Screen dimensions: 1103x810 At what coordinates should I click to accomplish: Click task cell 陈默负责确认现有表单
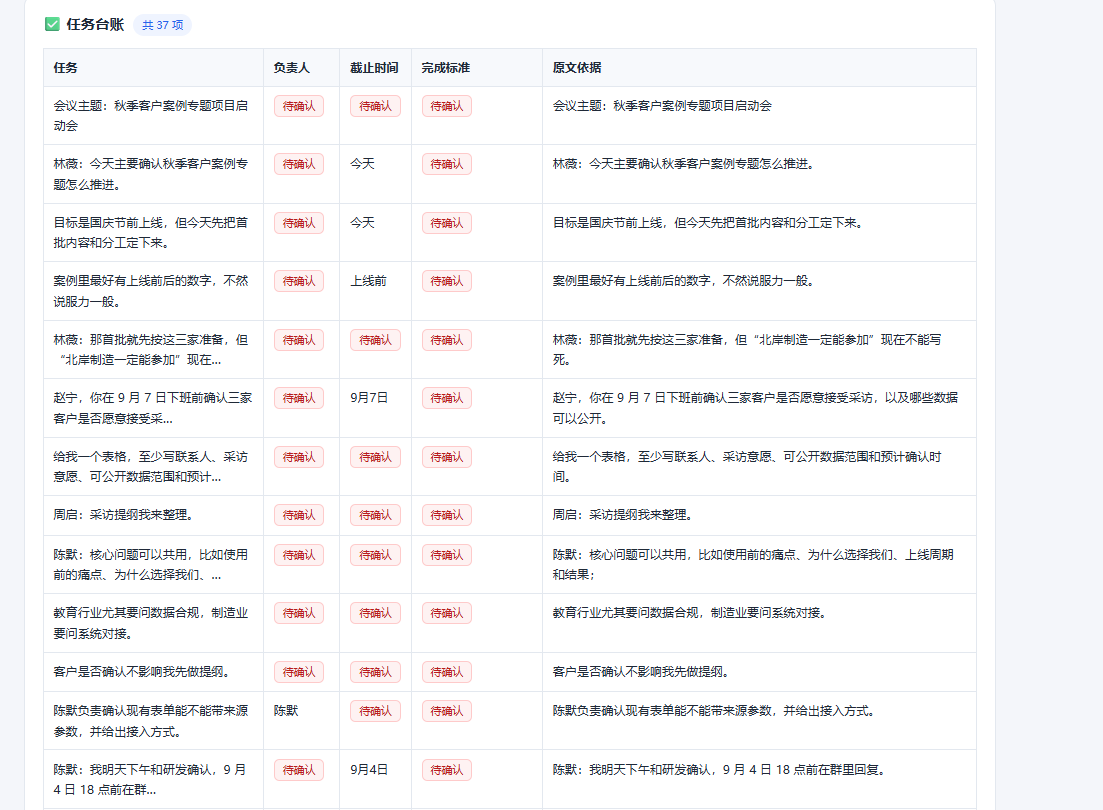151,721
